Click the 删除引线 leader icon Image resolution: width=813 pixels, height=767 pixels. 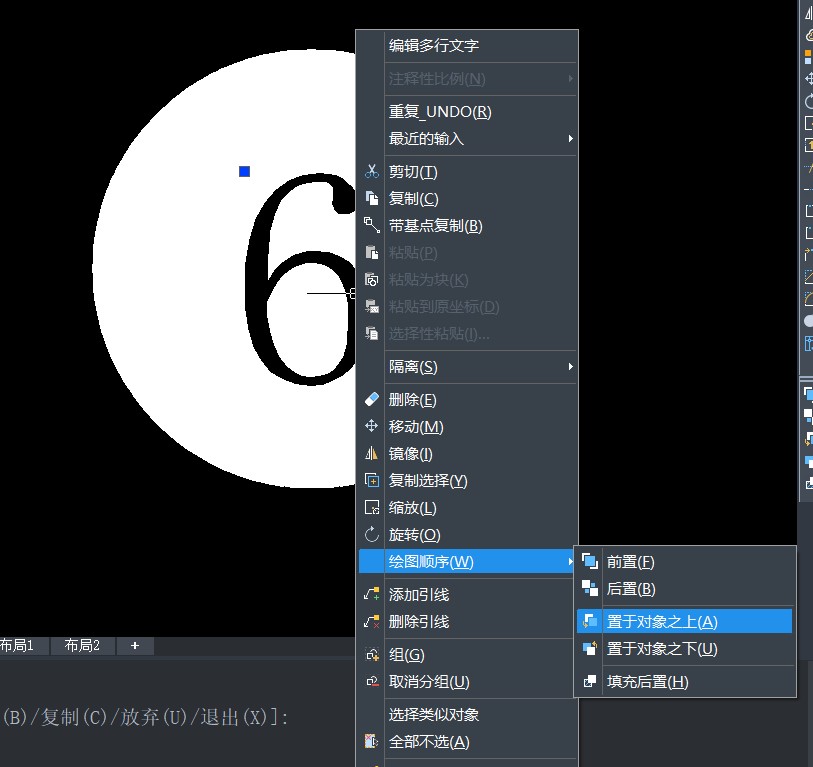[x=371, y=621]
